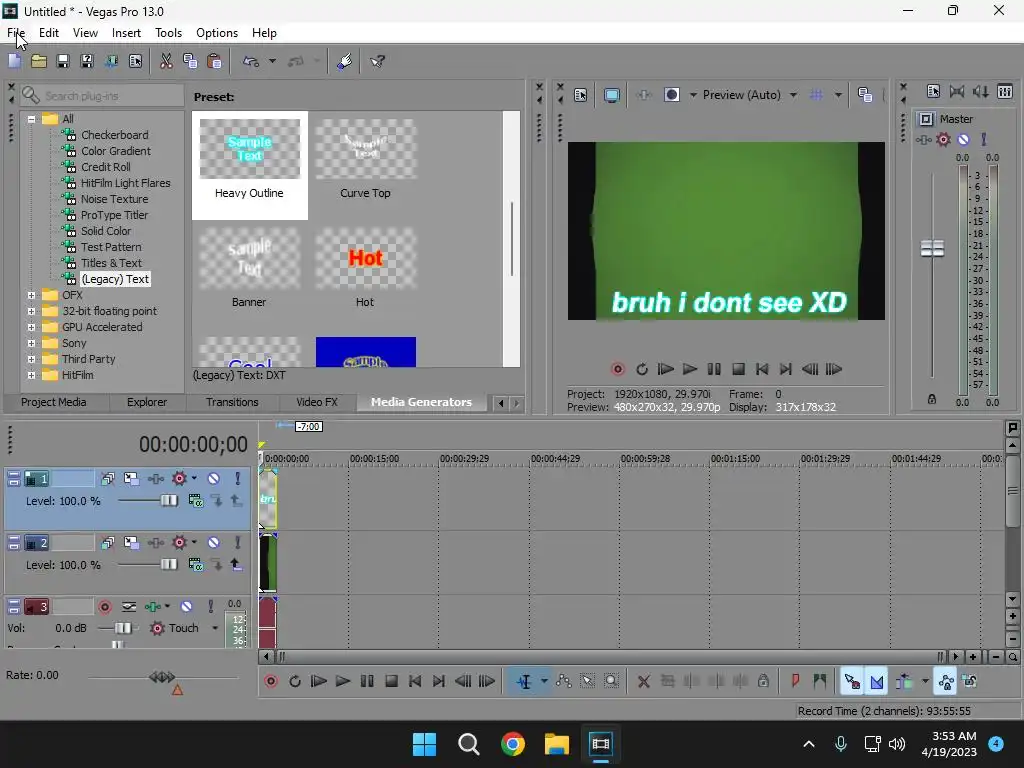Image resolution: width=1024 pixels, height=768 pixels.
Task: Open the Tools menu
Action: (x=168, y=33)
